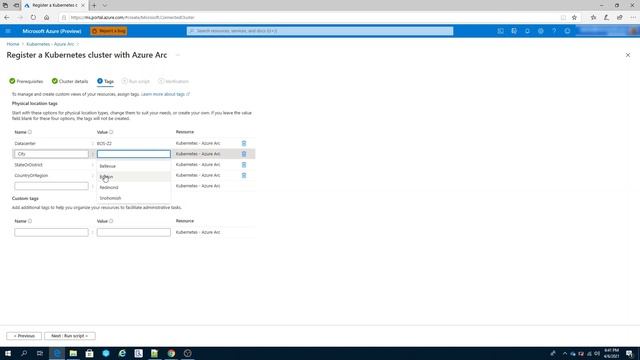Show info for physical tags Name column
This screenshot has width=640, height=360.
pos(30,132)
